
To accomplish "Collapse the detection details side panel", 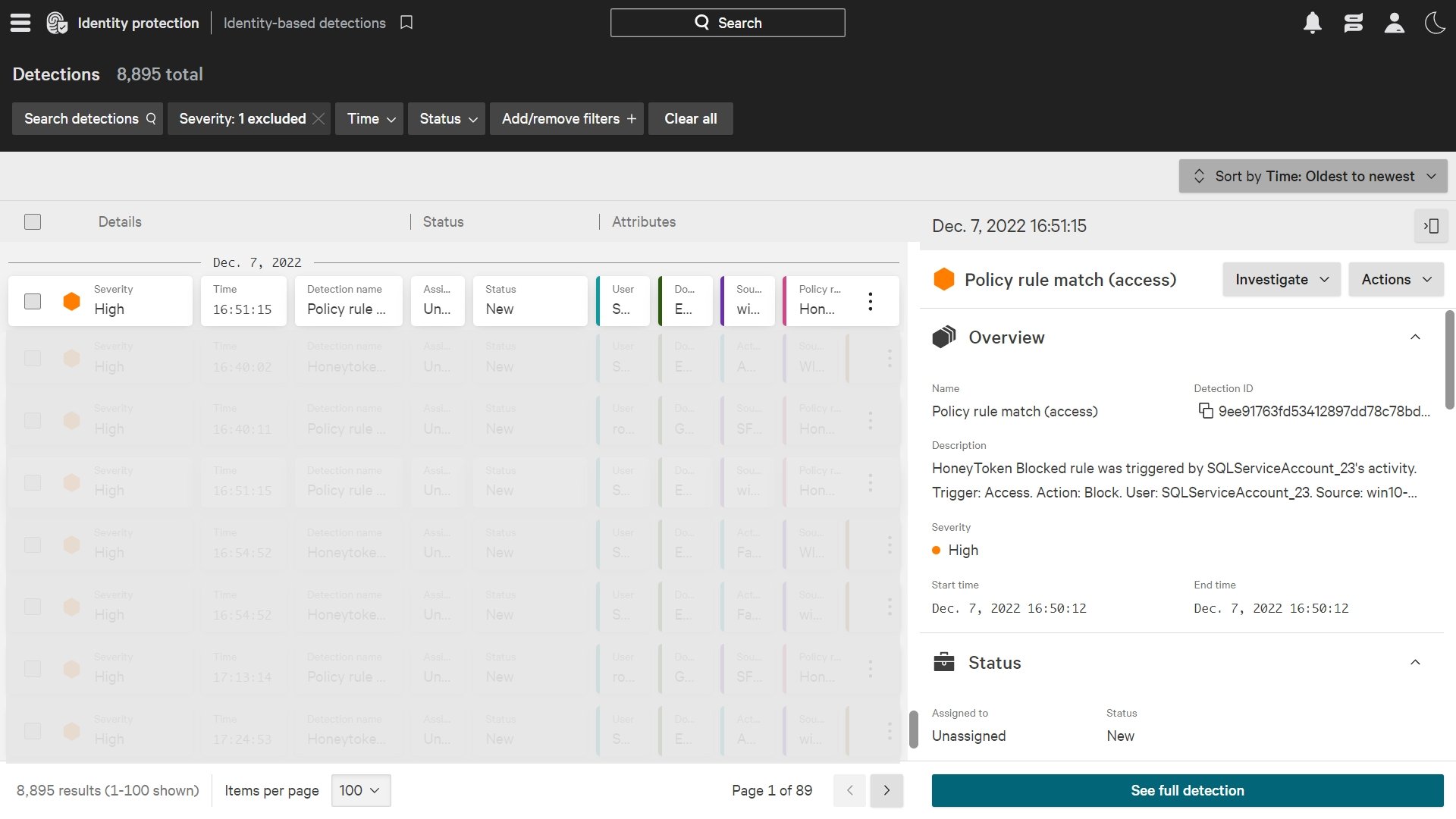I will click(x=1431, y=226).
